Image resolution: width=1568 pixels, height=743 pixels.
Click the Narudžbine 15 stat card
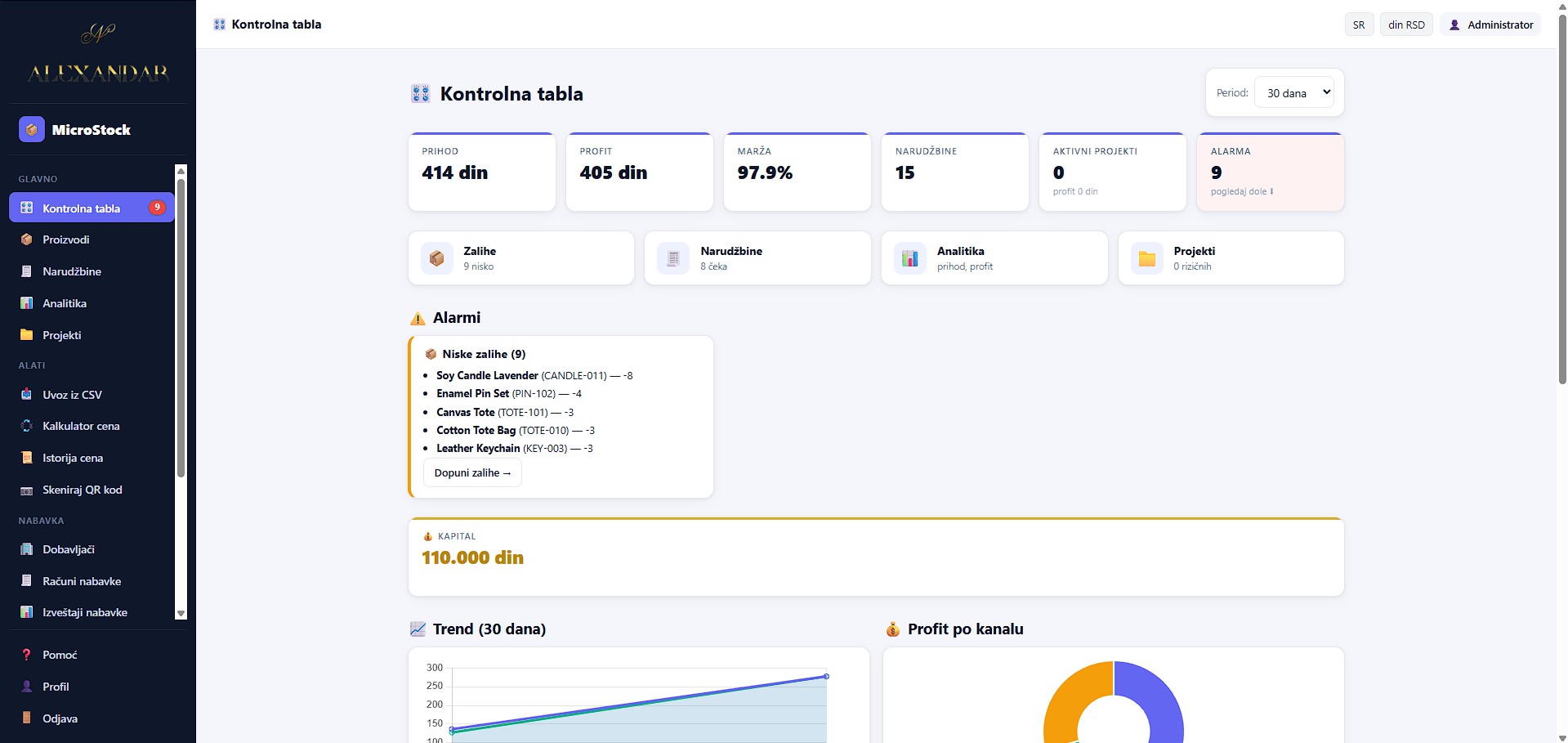click(x=954, y=172)
